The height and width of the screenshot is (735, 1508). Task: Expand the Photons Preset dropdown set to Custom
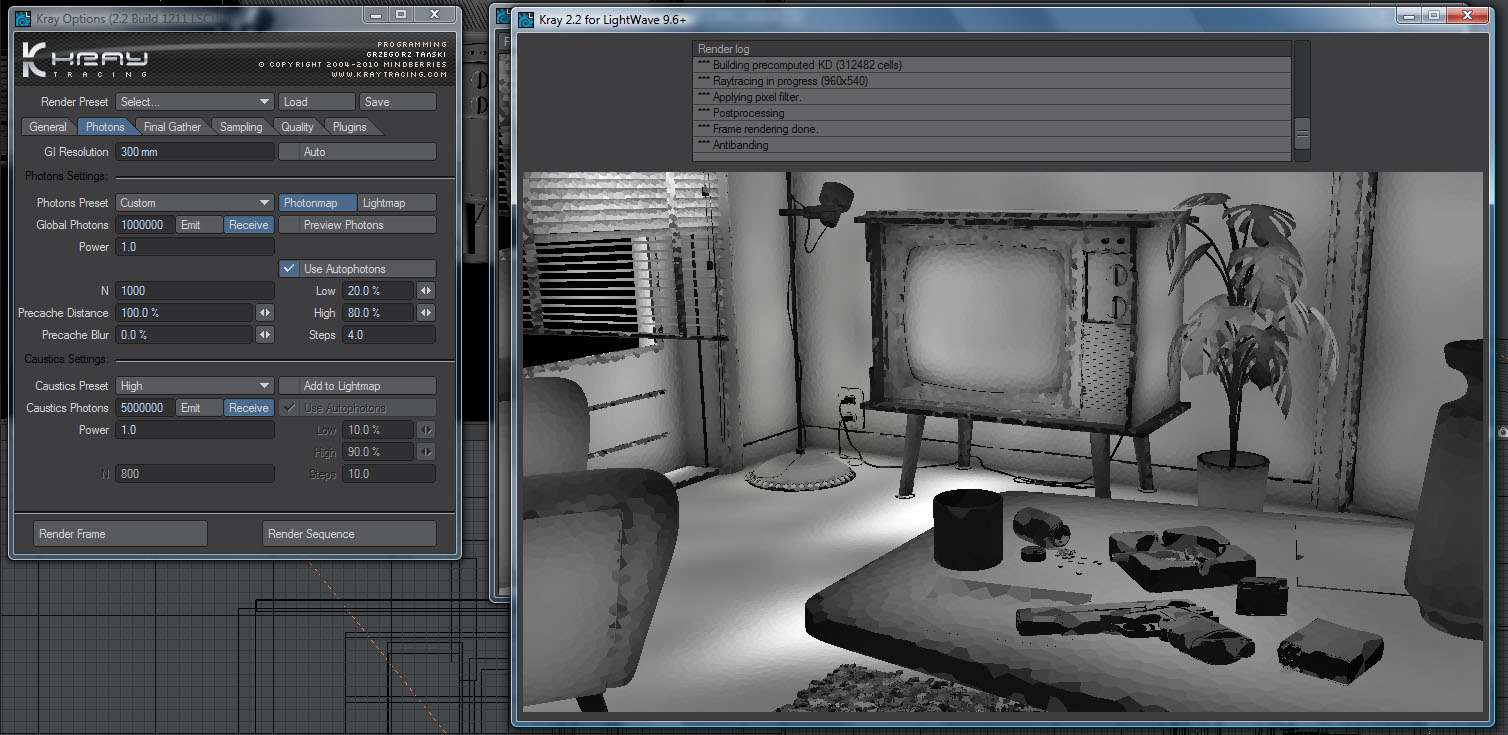195,203
